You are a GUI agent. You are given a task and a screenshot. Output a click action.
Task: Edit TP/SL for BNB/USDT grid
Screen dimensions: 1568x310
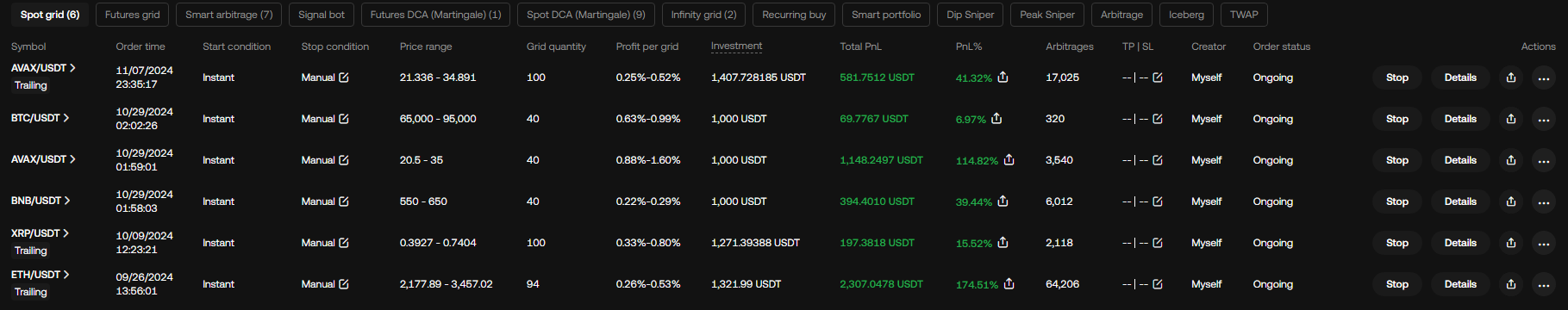point(1158,201)
